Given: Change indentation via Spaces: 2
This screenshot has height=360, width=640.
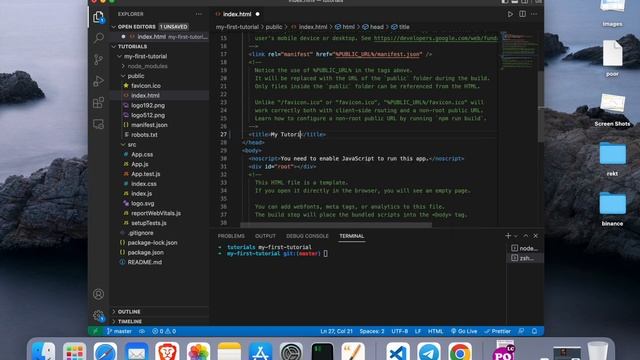Looking at the screenshot, I should [x=372, y=331].
